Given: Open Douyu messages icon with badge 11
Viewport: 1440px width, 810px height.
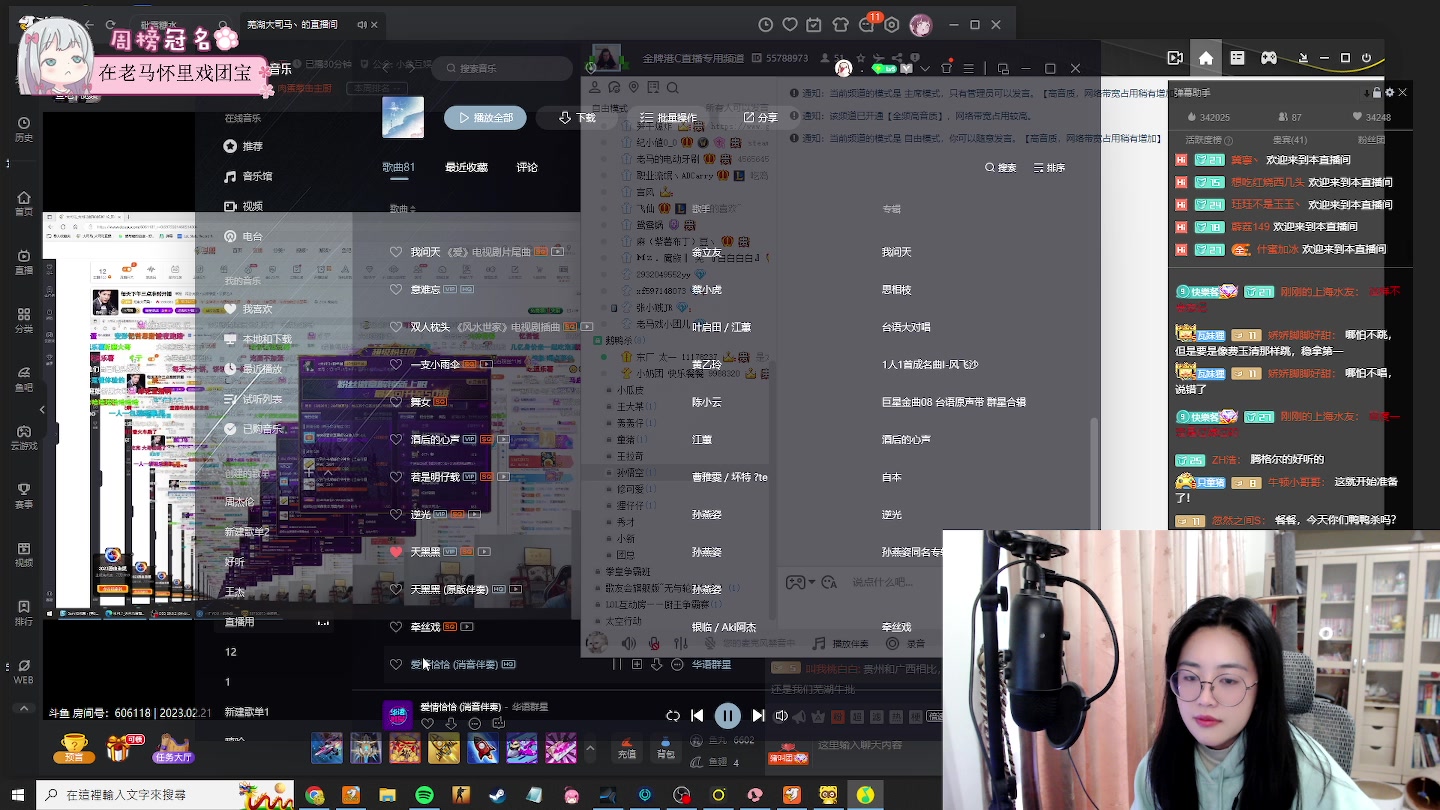Looking at the screenshot, I should 867,24.
